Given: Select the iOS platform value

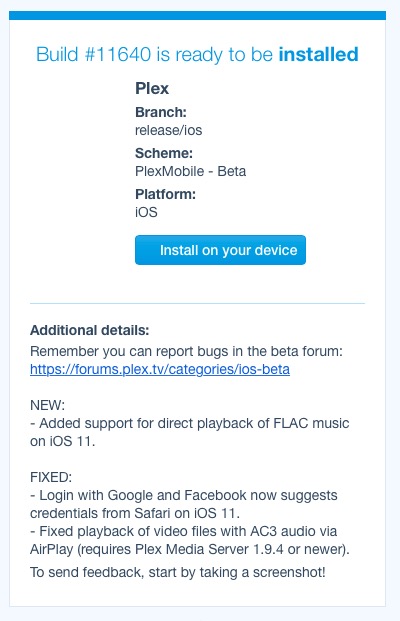Looking at the screenshot, I should point(146,212).
